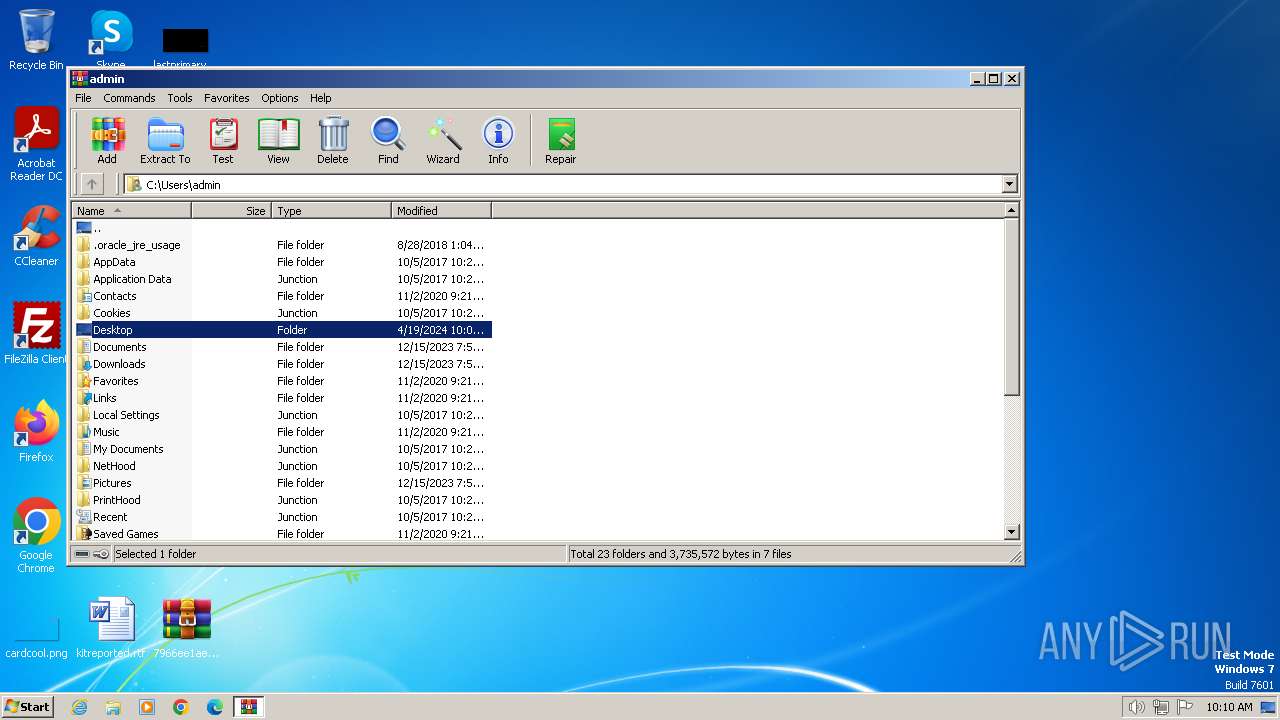Expand the address path dropdown
The image size is (1280, 720).
coord(1009,184)
